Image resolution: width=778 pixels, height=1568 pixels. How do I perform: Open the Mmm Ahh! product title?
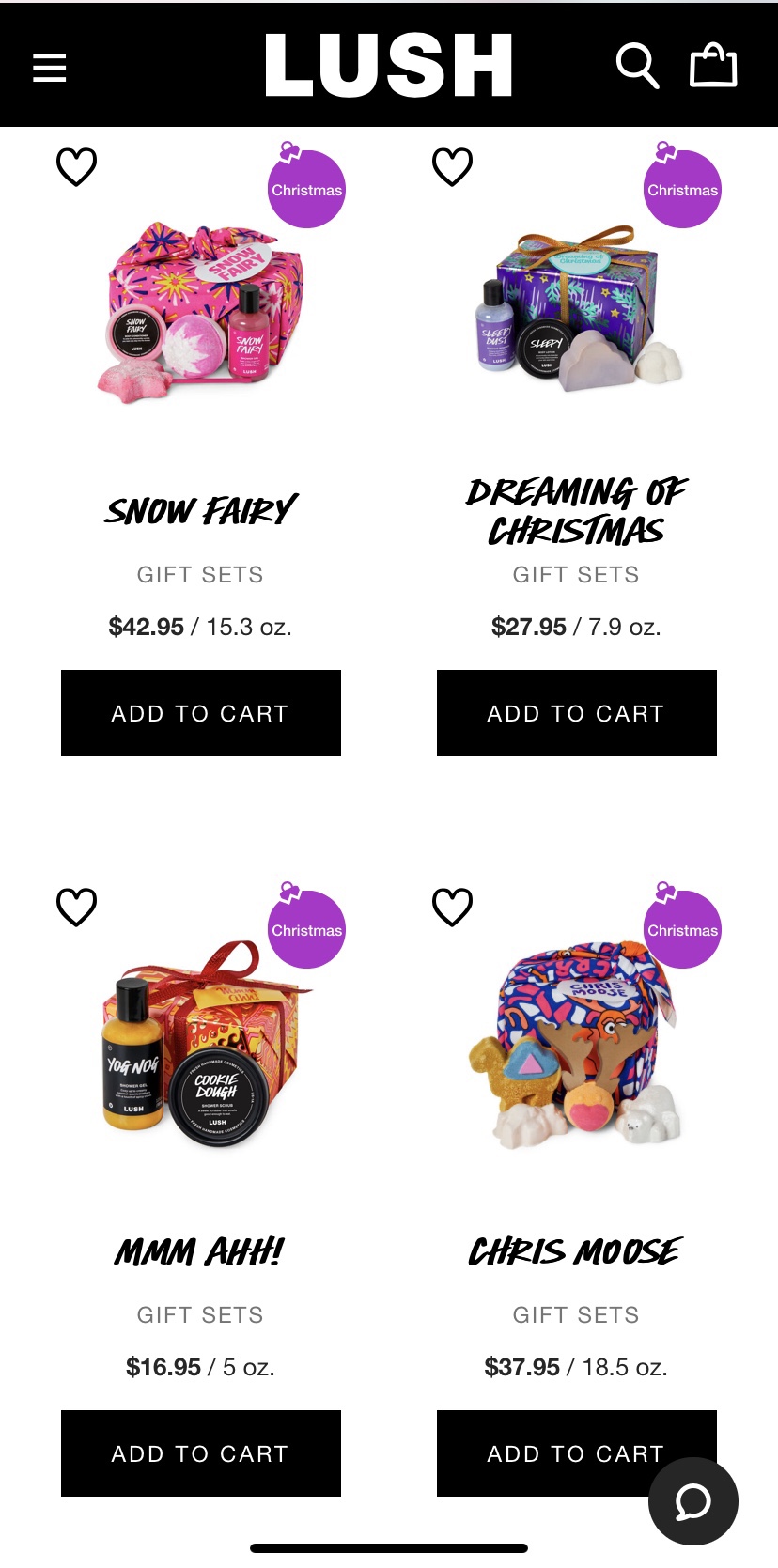pyautogui.click(x=199, y=1251)
